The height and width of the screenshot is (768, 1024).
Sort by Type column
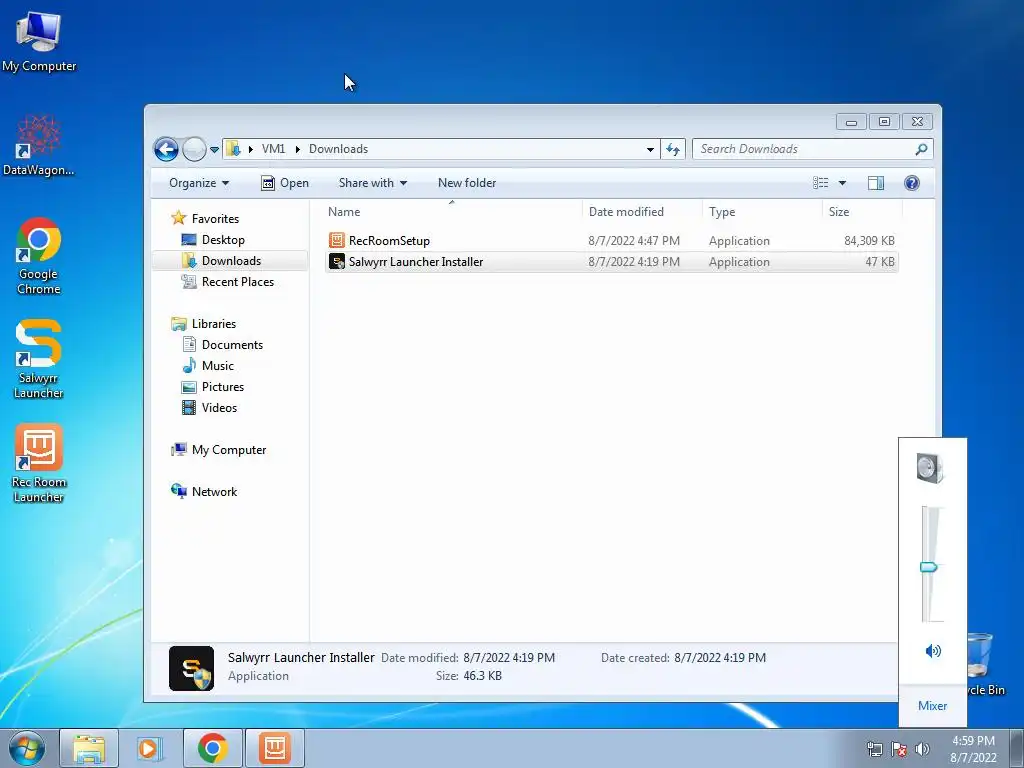coord(761,212)
